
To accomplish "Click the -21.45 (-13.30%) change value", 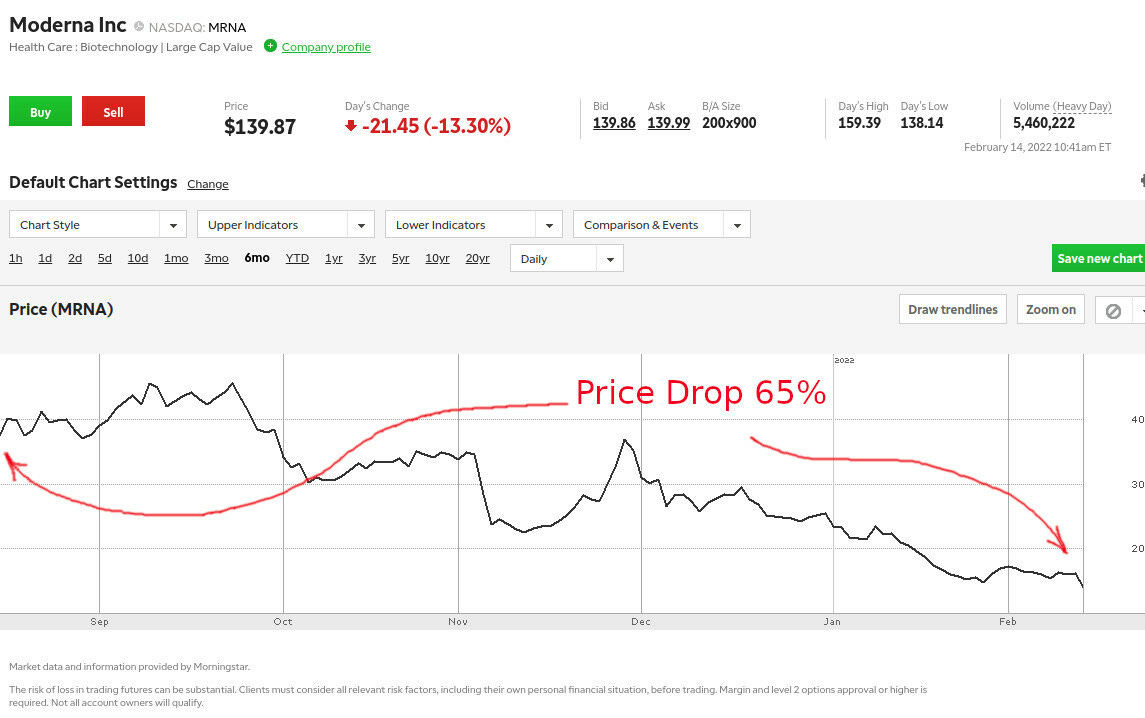I will (x=437, y=126).
